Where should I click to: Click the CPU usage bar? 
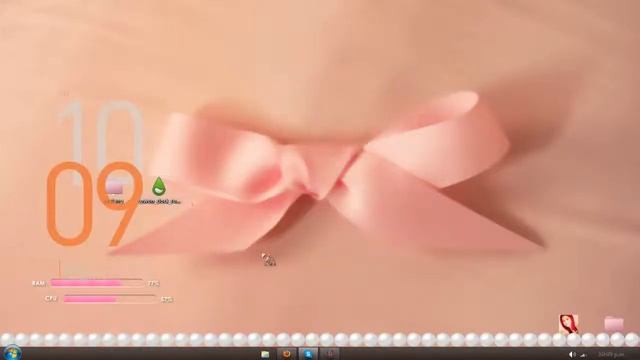[110, 299]
